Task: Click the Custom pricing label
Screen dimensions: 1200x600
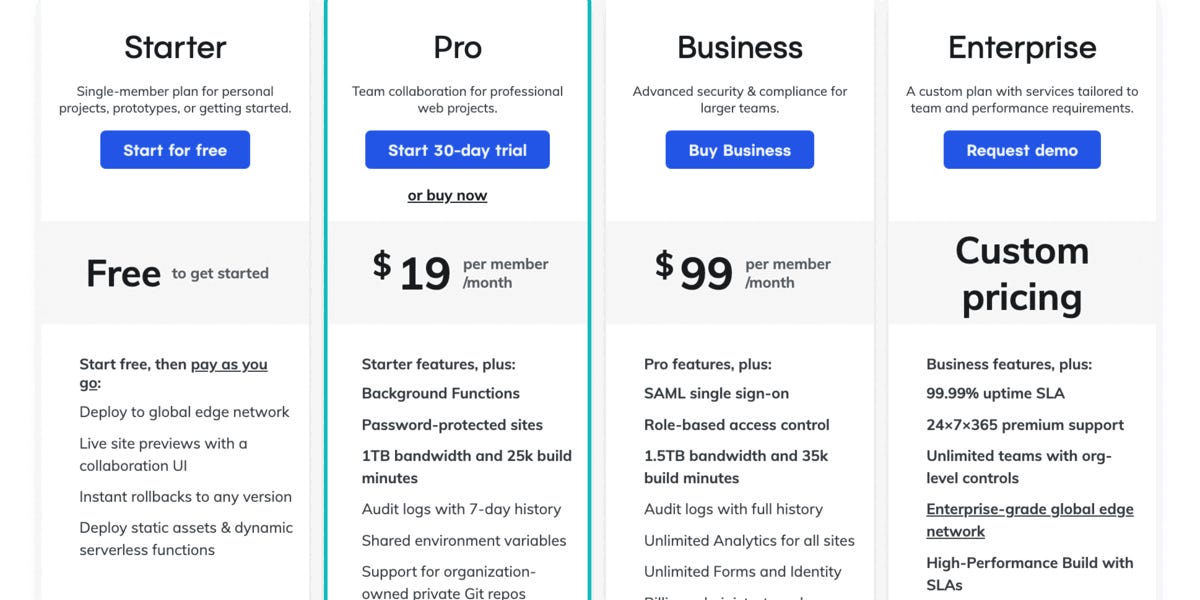Action: [1021, 273]
